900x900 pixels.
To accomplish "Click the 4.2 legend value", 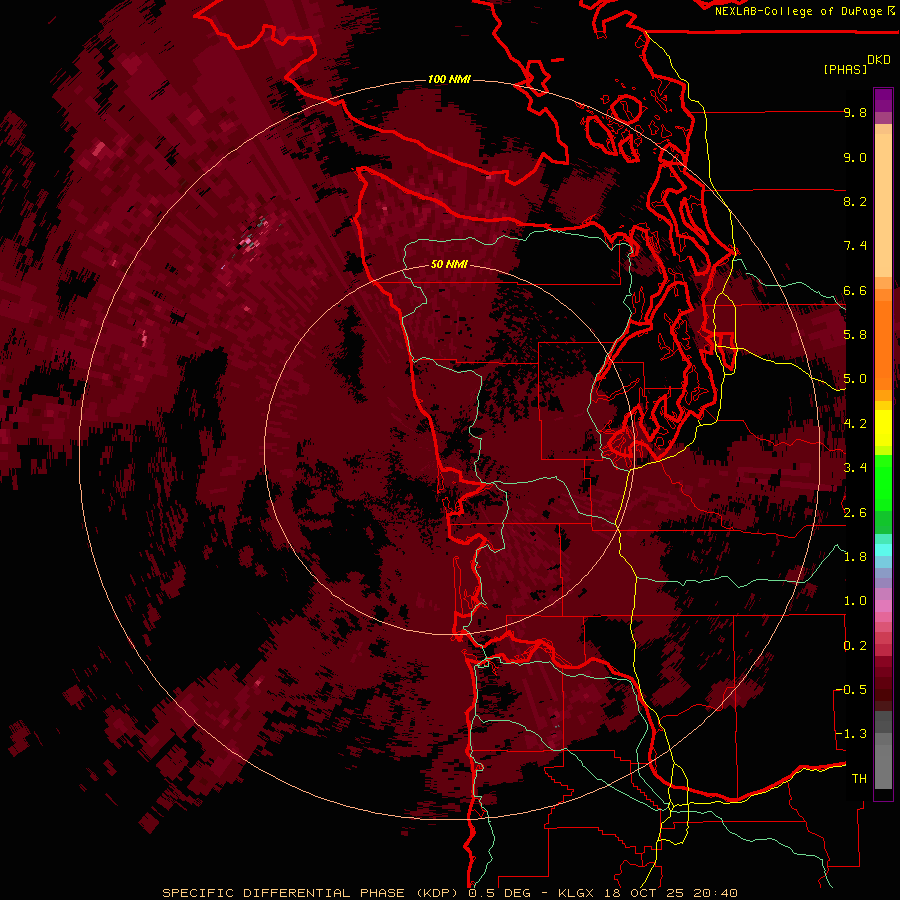I will pyautogui.click(x=855, y=424).
